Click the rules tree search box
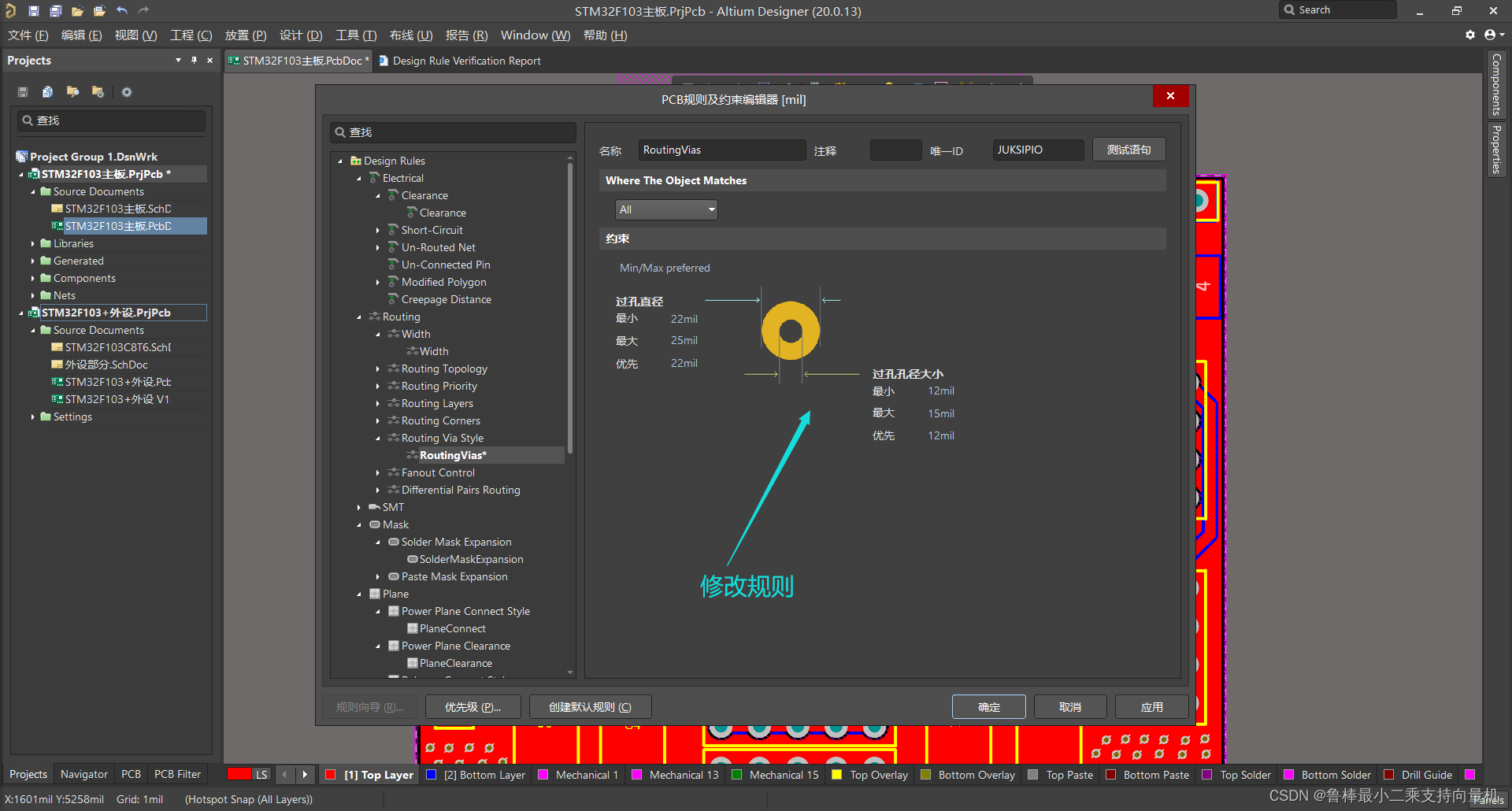The image size is (1512, 811). tap(453, 132)
